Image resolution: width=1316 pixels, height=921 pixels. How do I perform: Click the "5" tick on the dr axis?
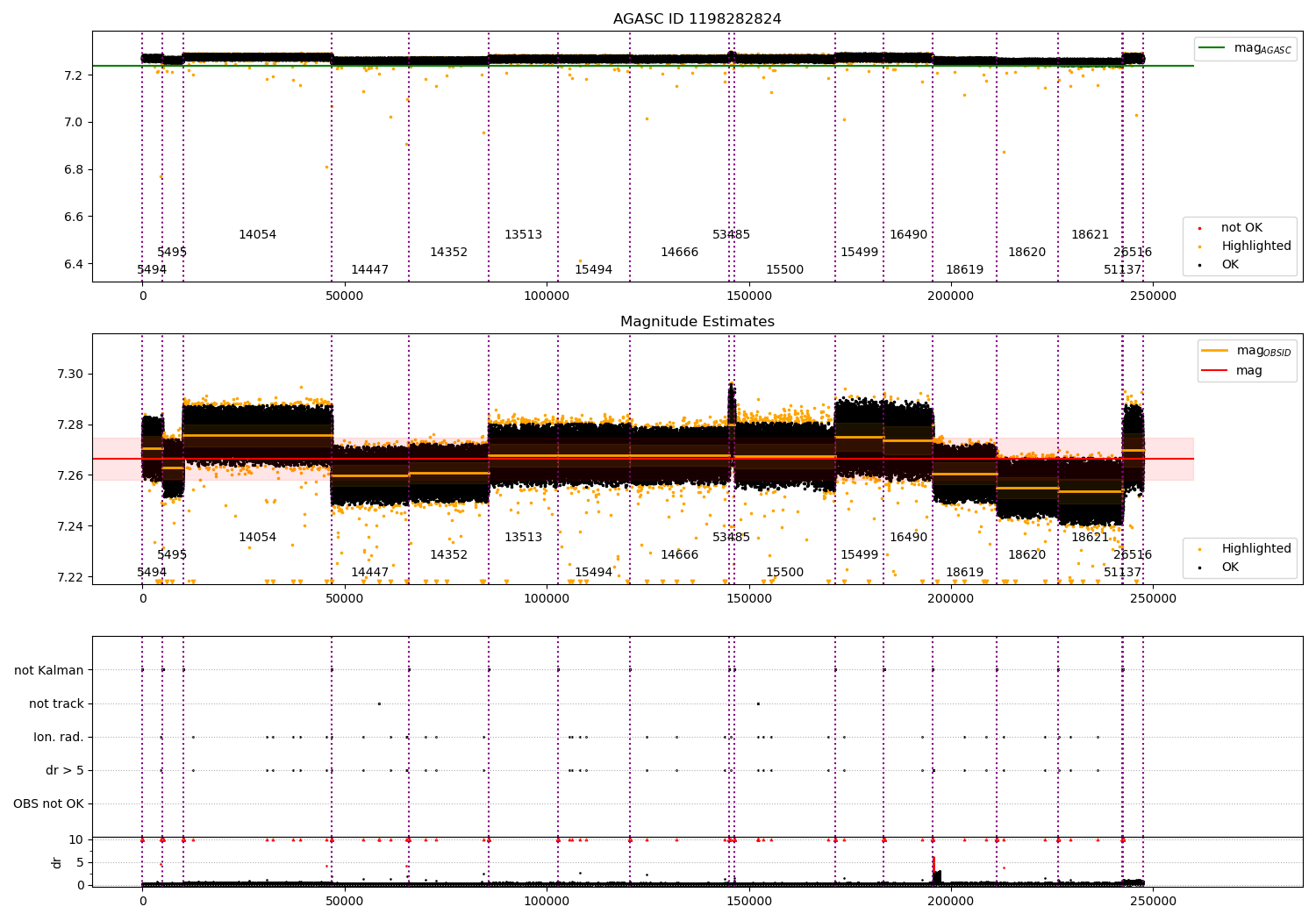click(81, 863)
